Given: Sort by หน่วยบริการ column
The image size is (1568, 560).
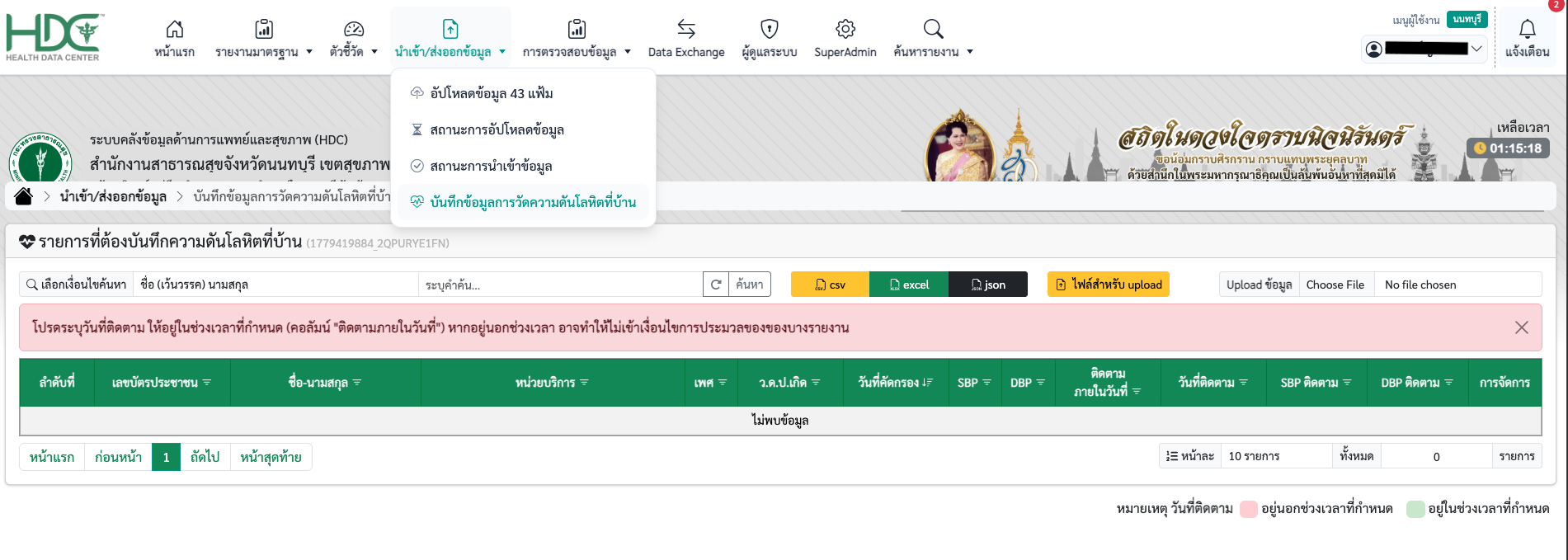Looking at the screenshot, I should click(x=553, y=383).
